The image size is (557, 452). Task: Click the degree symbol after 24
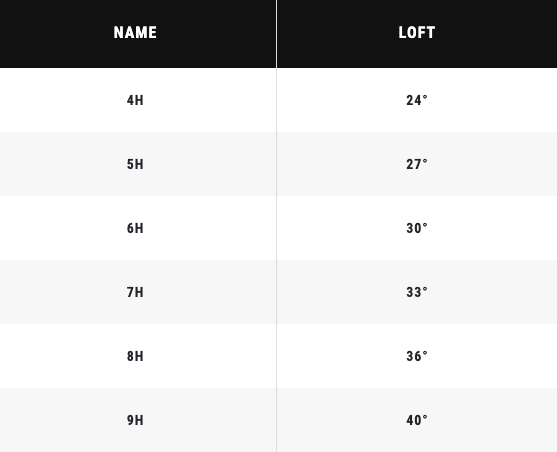point(425,97)
